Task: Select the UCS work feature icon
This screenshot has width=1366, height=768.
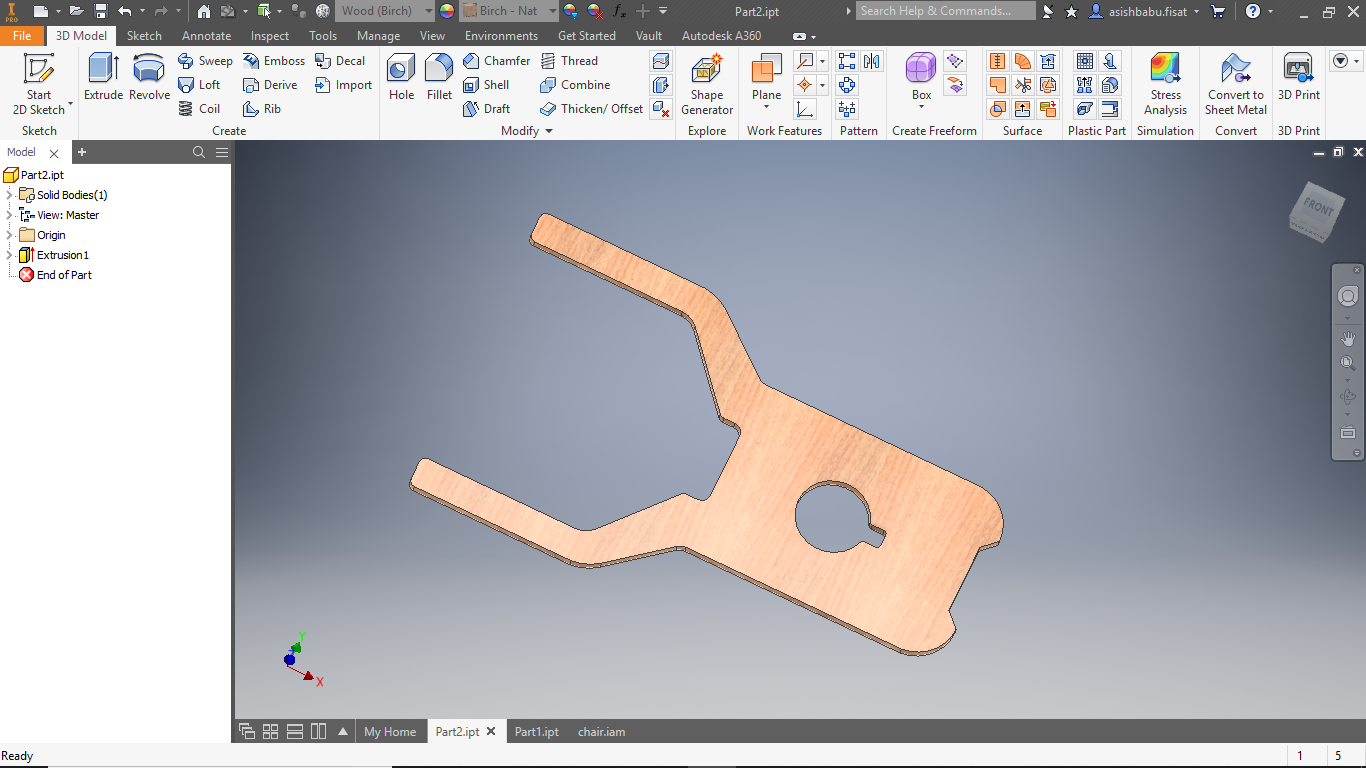Action: 804,109
